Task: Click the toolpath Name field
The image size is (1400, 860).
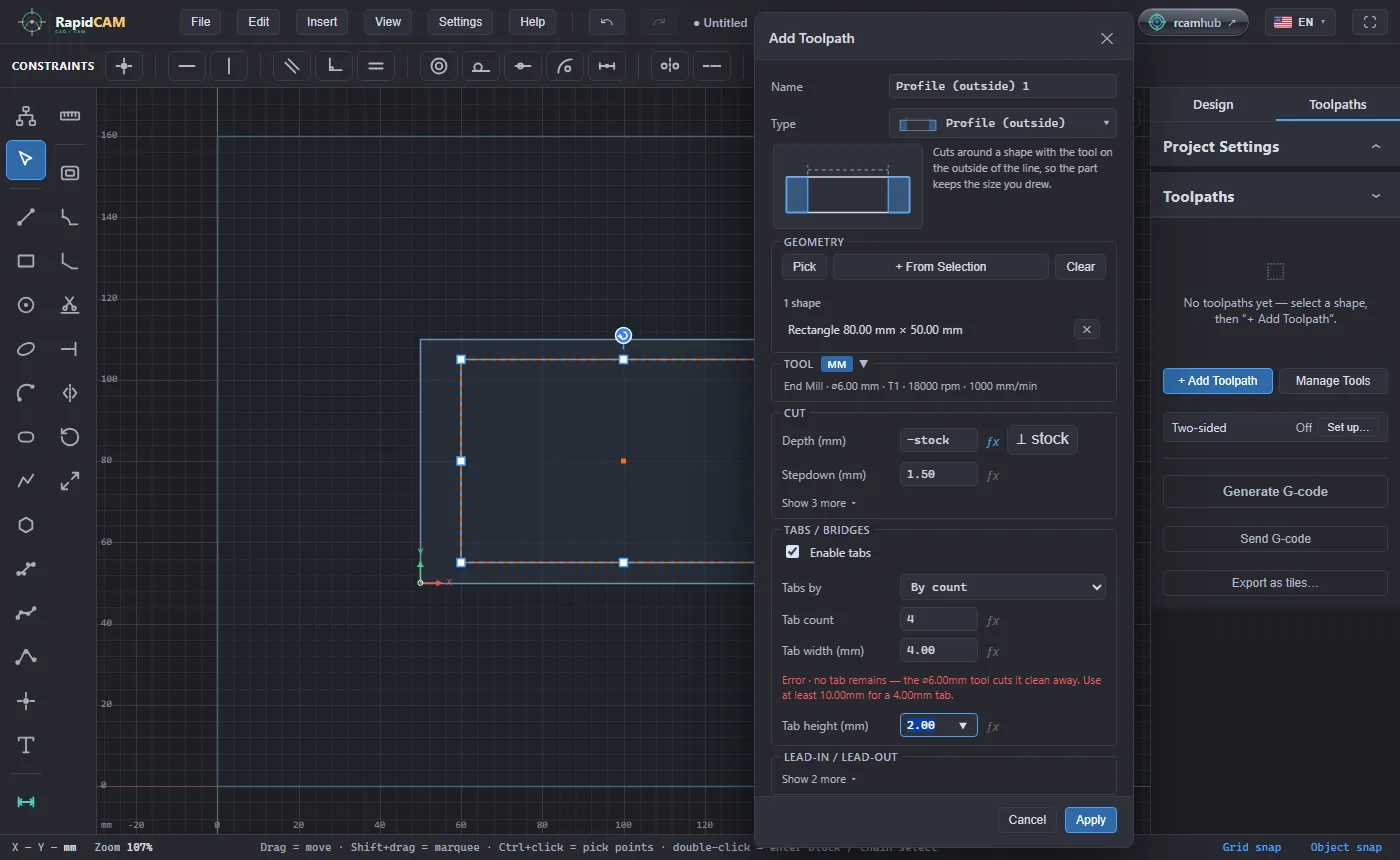Action: [x=1003, y=86]
